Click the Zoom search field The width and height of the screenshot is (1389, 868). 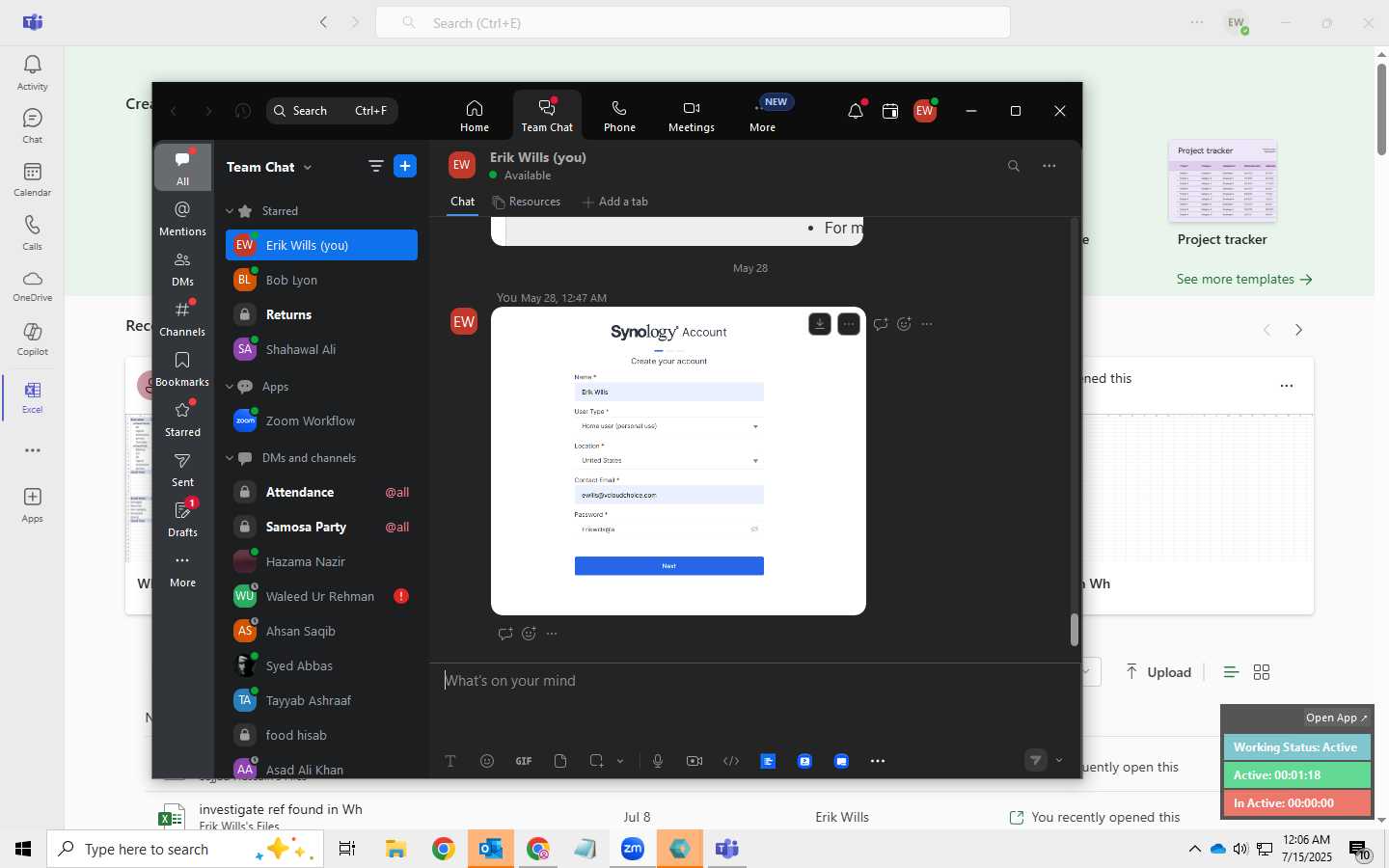point(332,111)
